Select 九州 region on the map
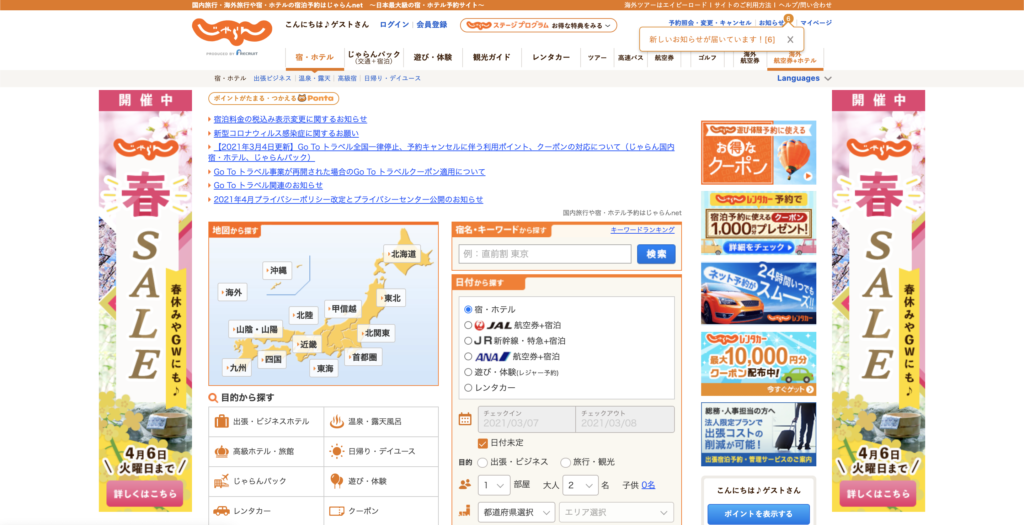The height and width of the screenshot is (525, 1024). 236,368
